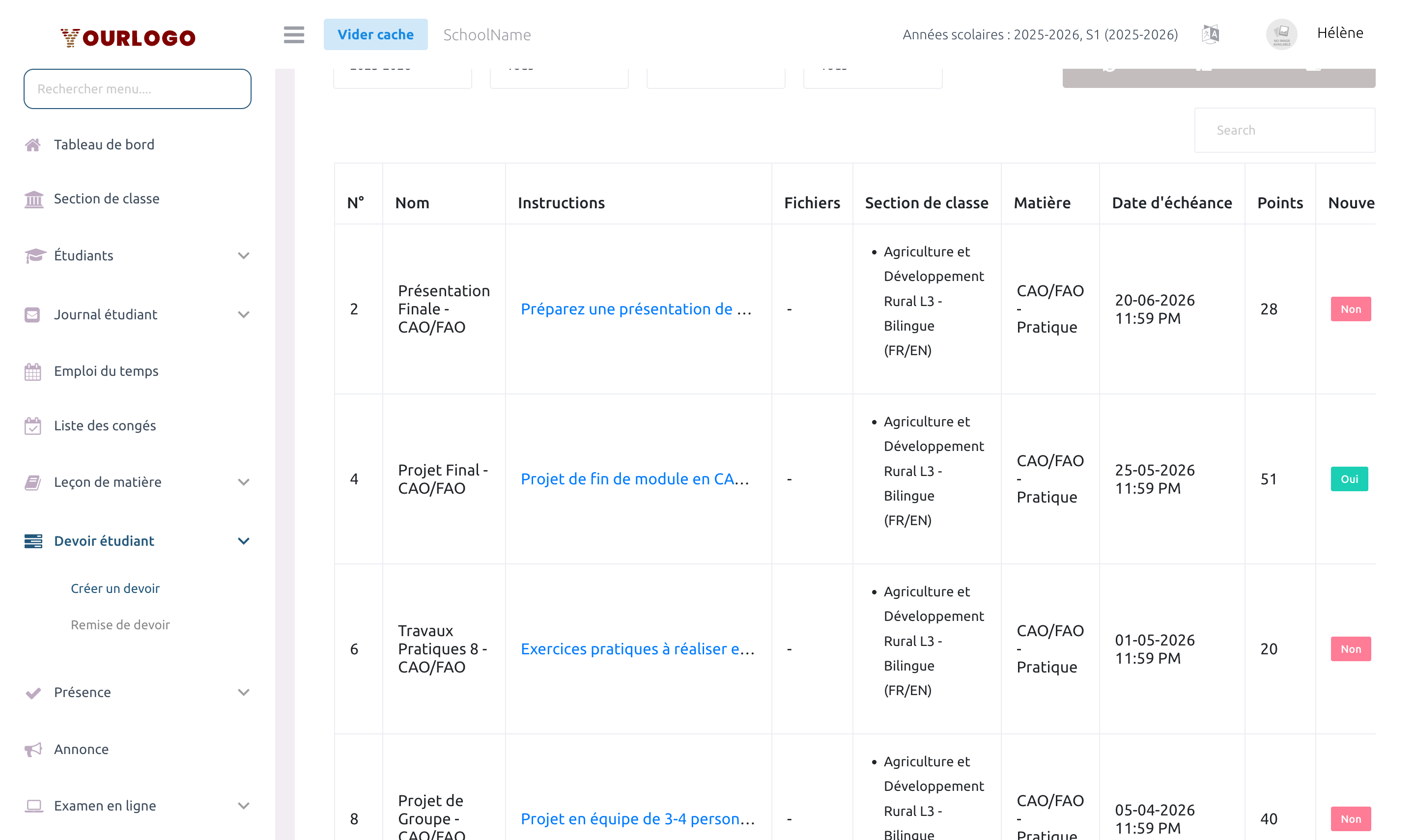
Task: Open the Créer un devoir menu item
Action: [115, 588]
